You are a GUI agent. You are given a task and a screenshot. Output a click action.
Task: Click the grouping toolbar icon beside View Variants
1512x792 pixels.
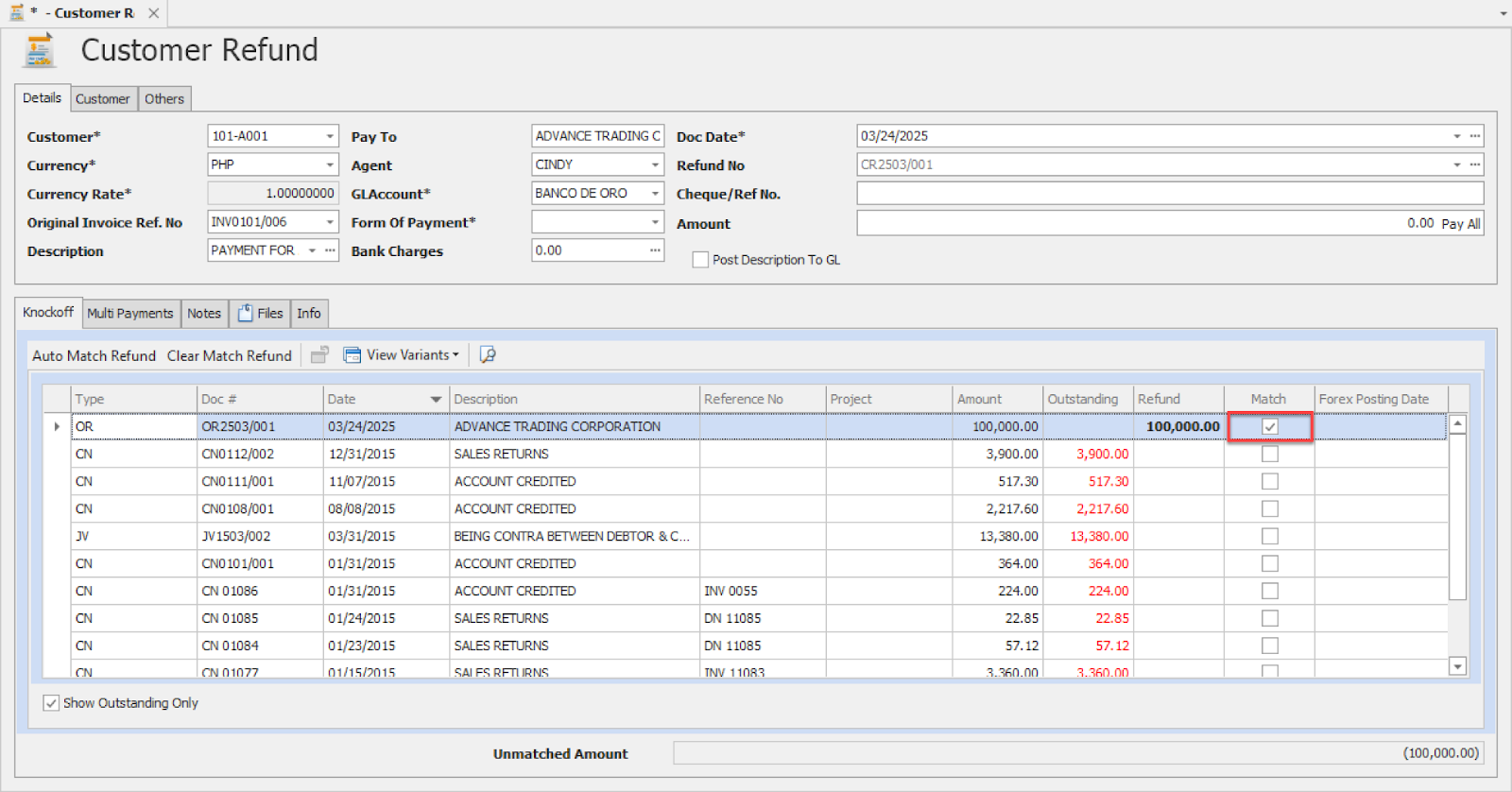tap(320, 354)
